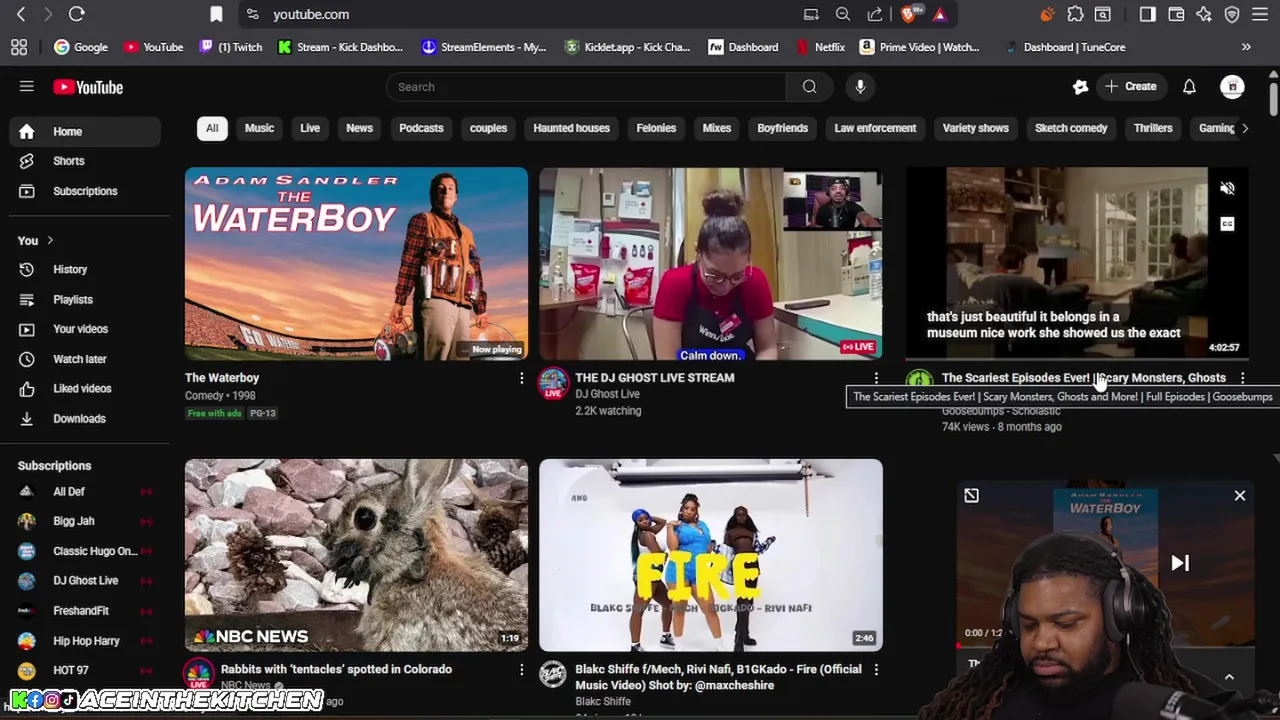The width and height of the screenshot is (1280, 720).
Task: Click the search magnifier button
Action: click(809, 87)
